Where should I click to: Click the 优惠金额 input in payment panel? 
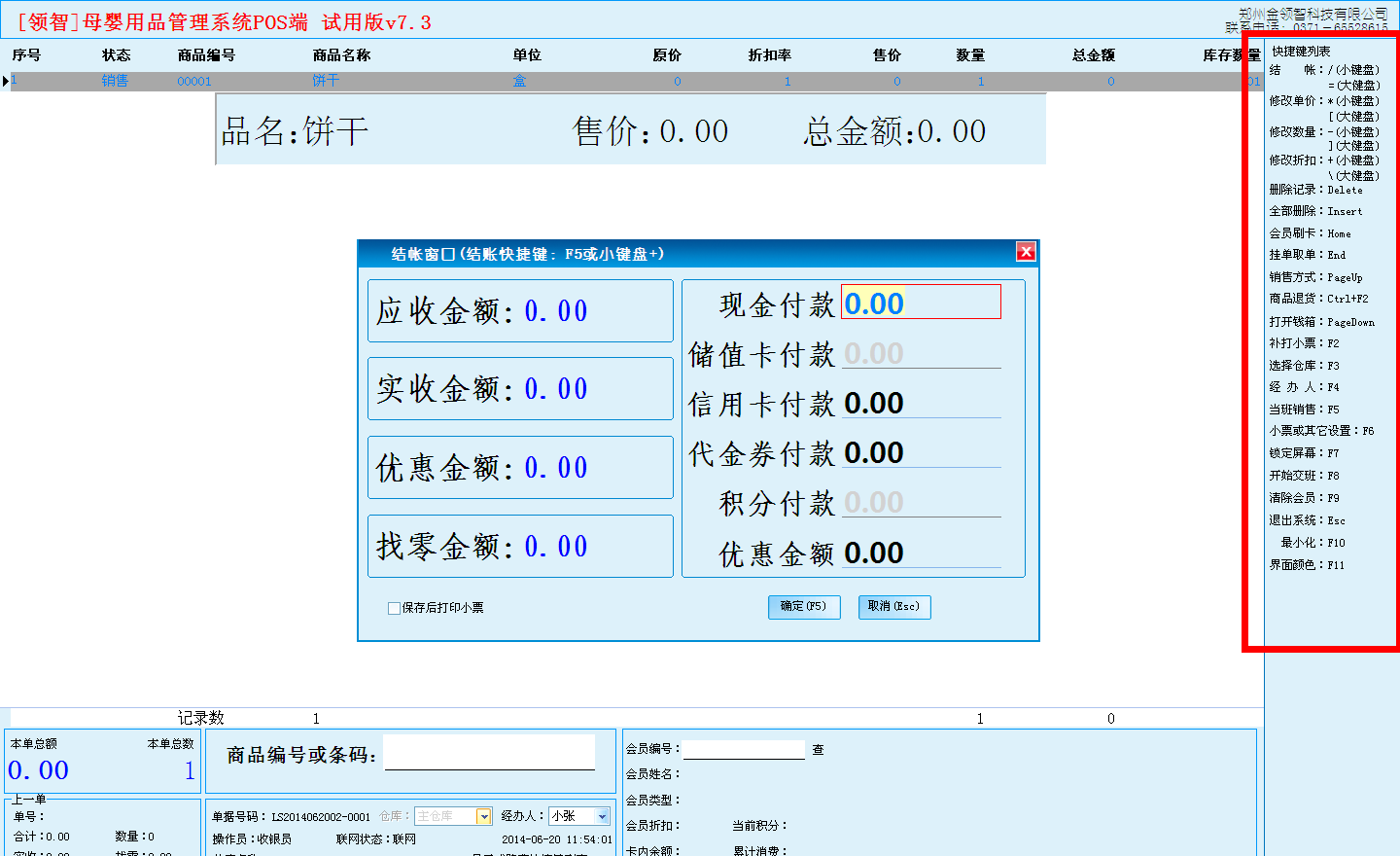920,553
